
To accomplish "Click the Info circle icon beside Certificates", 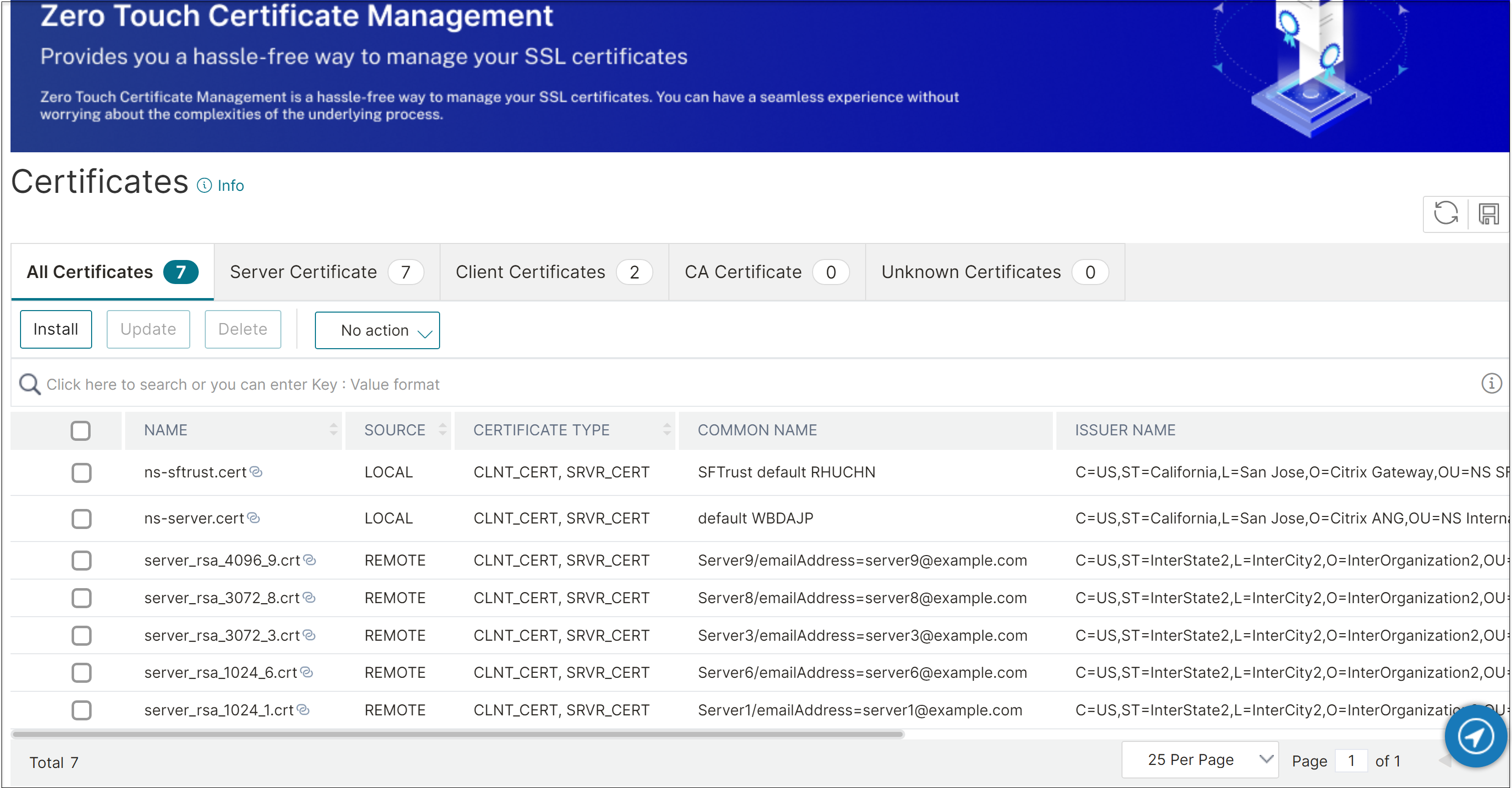I will [204, 185].
